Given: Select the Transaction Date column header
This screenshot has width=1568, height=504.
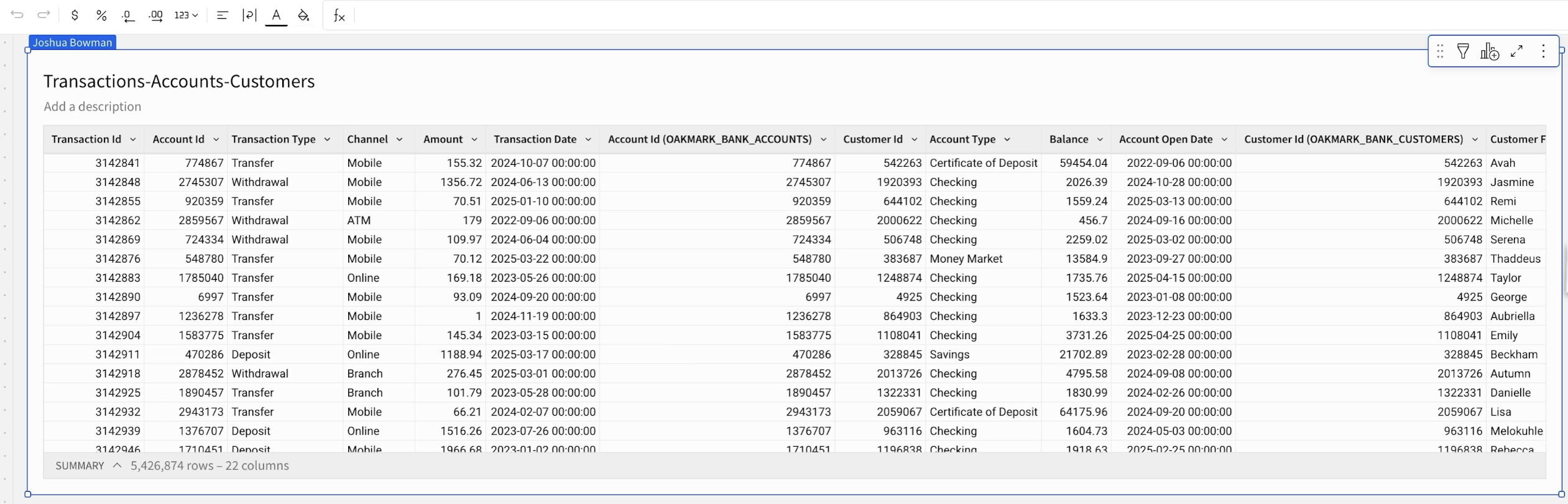Looking at the screenshot, I should click(535, 139).
